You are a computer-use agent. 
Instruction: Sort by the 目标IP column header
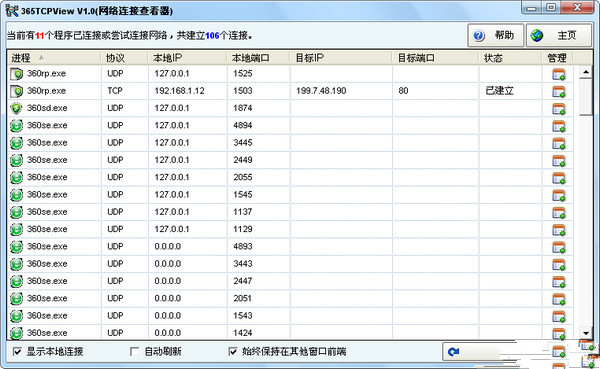coord(341,58)
